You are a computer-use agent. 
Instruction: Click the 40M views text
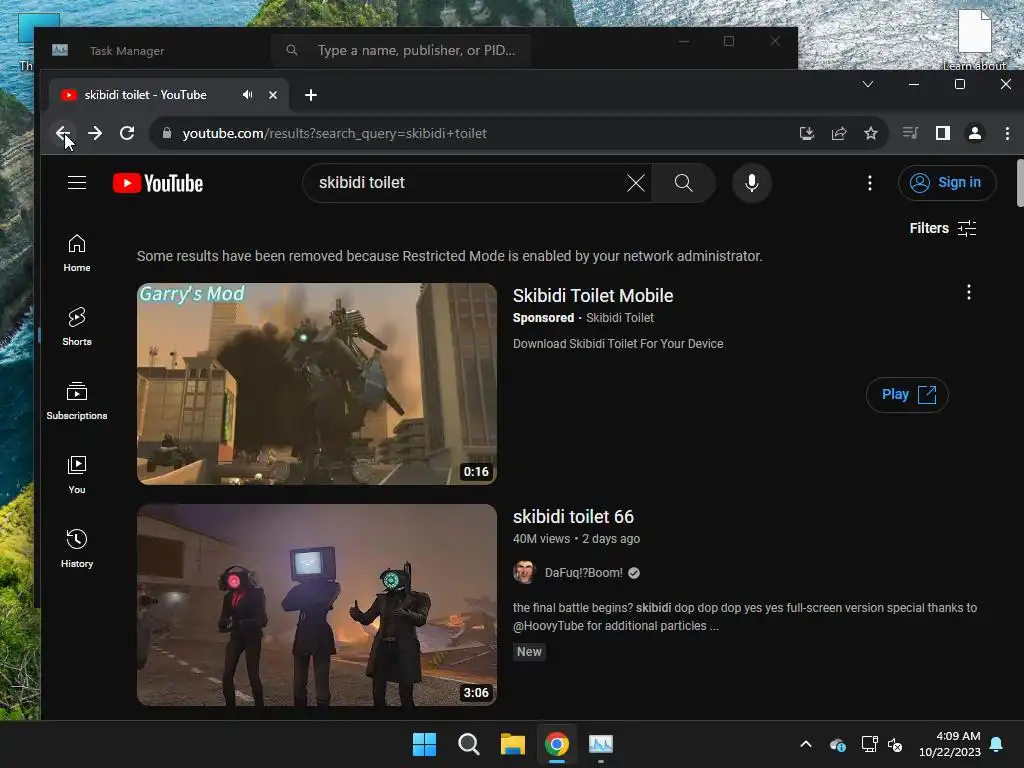click(x=541, y=539)
